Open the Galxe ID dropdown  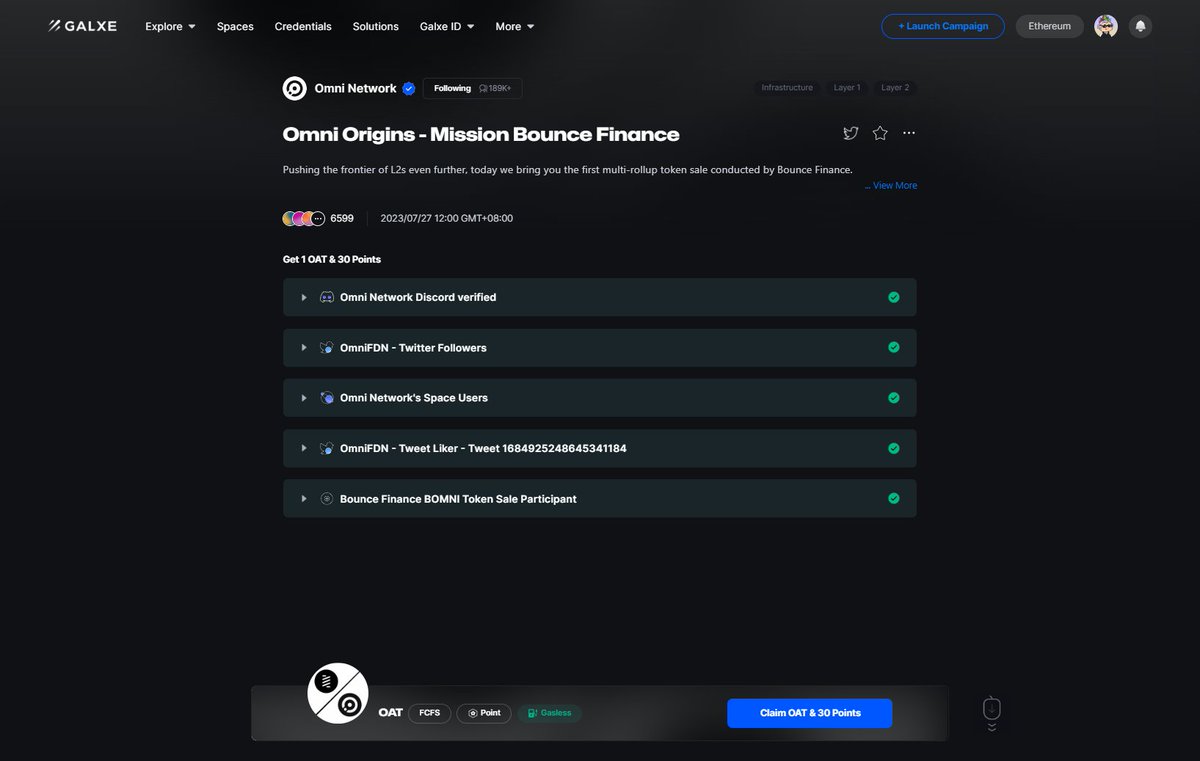point(447,26)
